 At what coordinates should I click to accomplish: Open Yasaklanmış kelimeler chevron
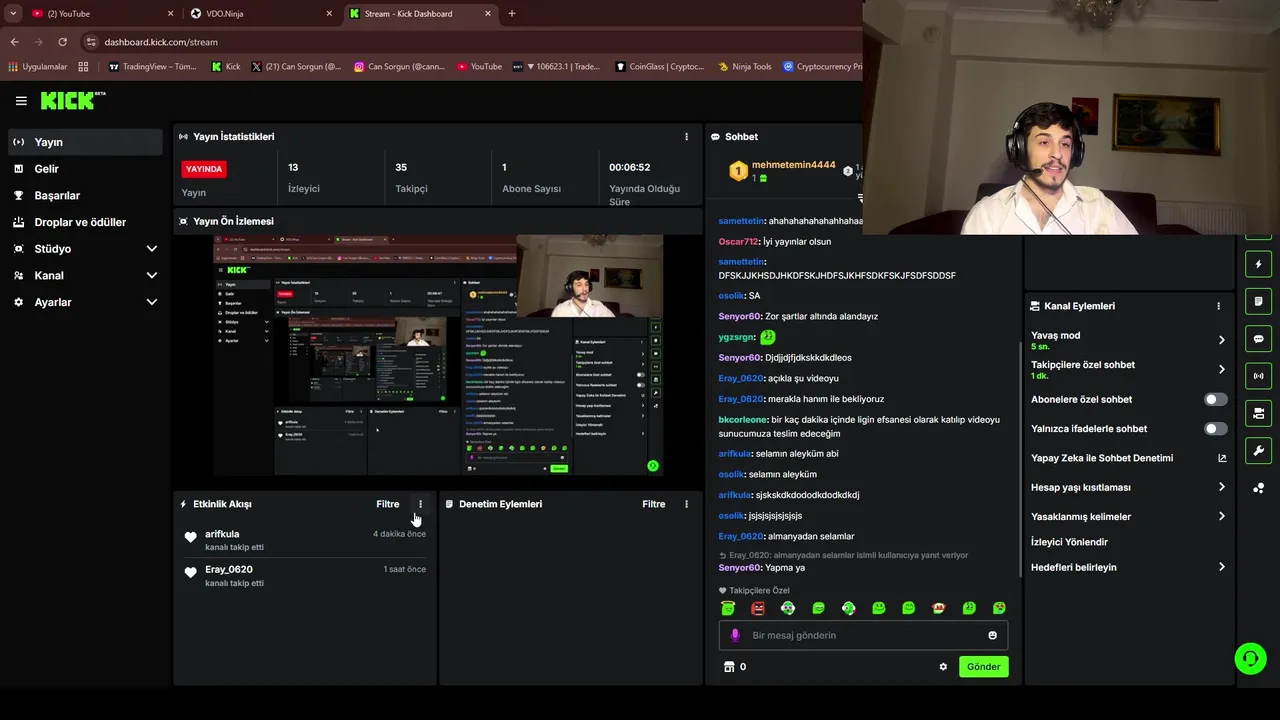(1221, 517)
